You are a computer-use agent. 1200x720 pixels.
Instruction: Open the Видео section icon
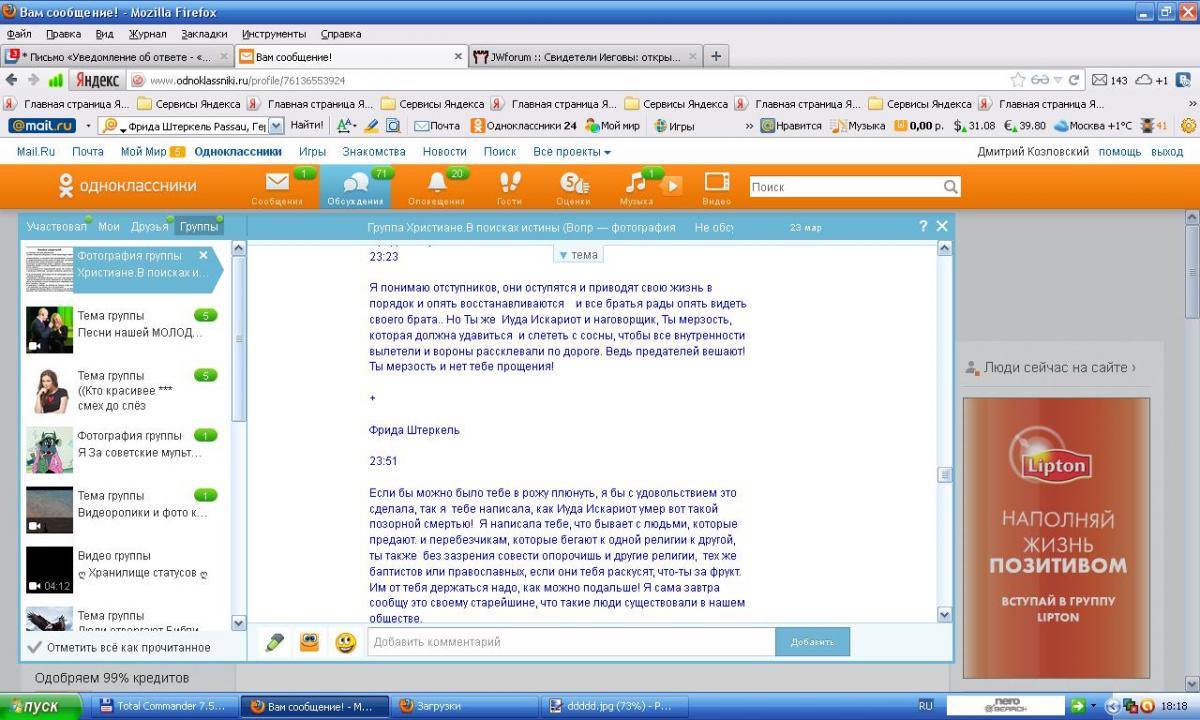pyautogui.click(x=716, y=184)
